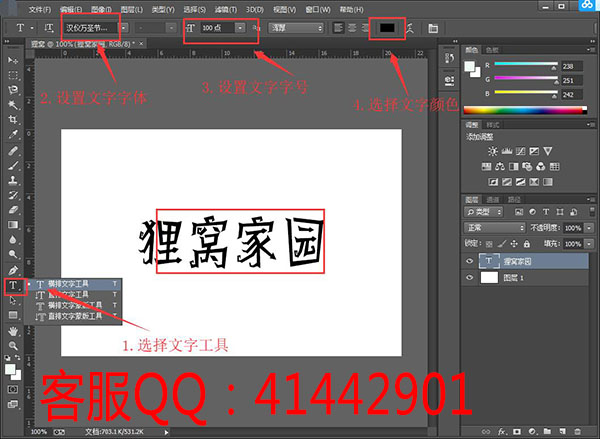
Task: Select the Blur tool
Action: (13, 240)
